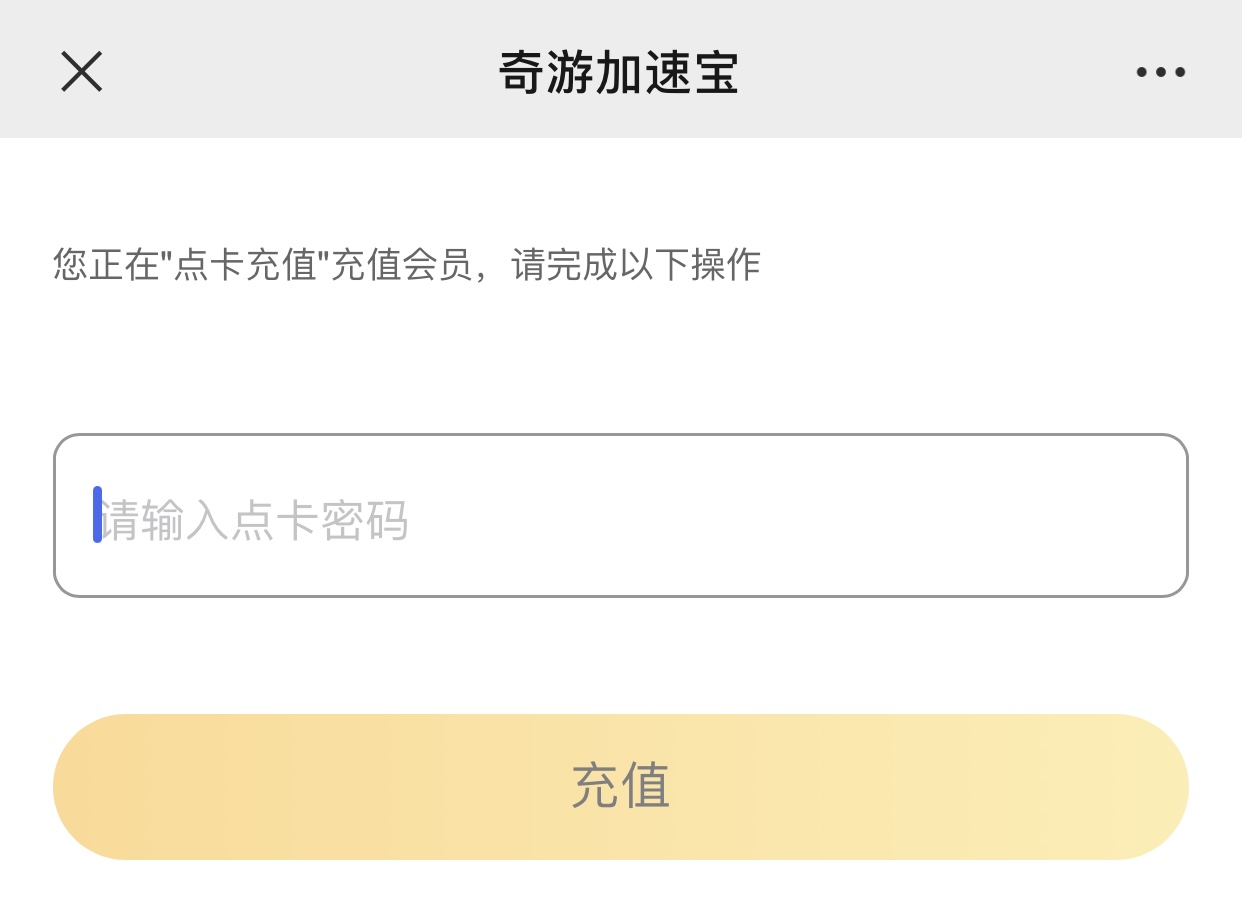Click the empty password input rectangle

coord(620,515)
